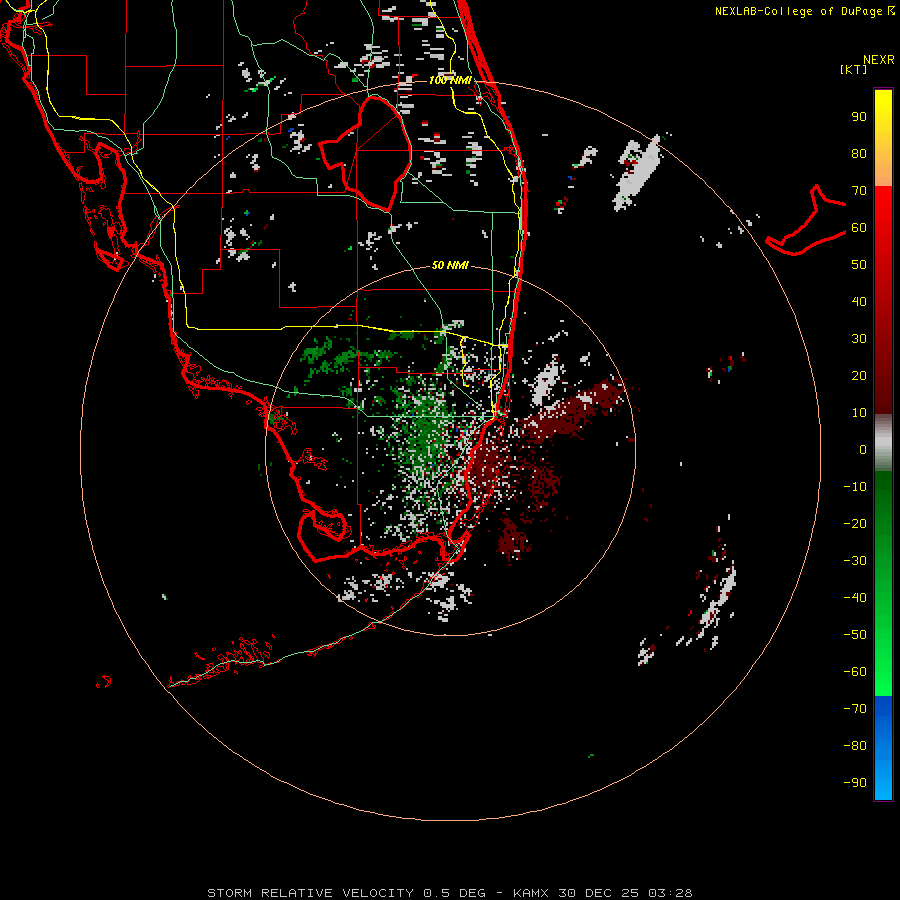Click the 0.5 DEG elevation text in the caption

[455, 893]
